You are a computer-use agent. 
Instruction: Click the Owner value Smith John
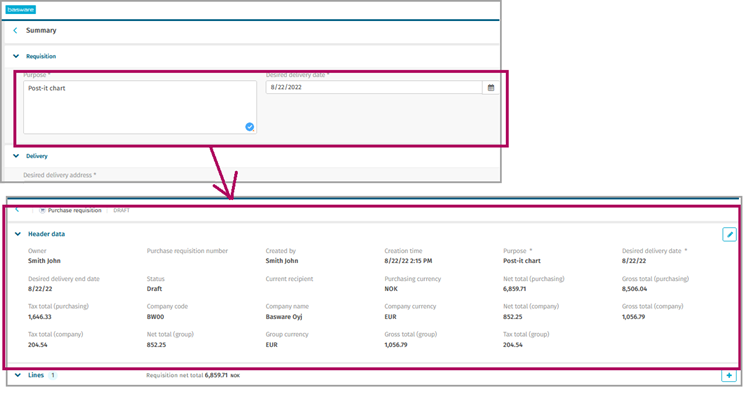tap(44, 261)
